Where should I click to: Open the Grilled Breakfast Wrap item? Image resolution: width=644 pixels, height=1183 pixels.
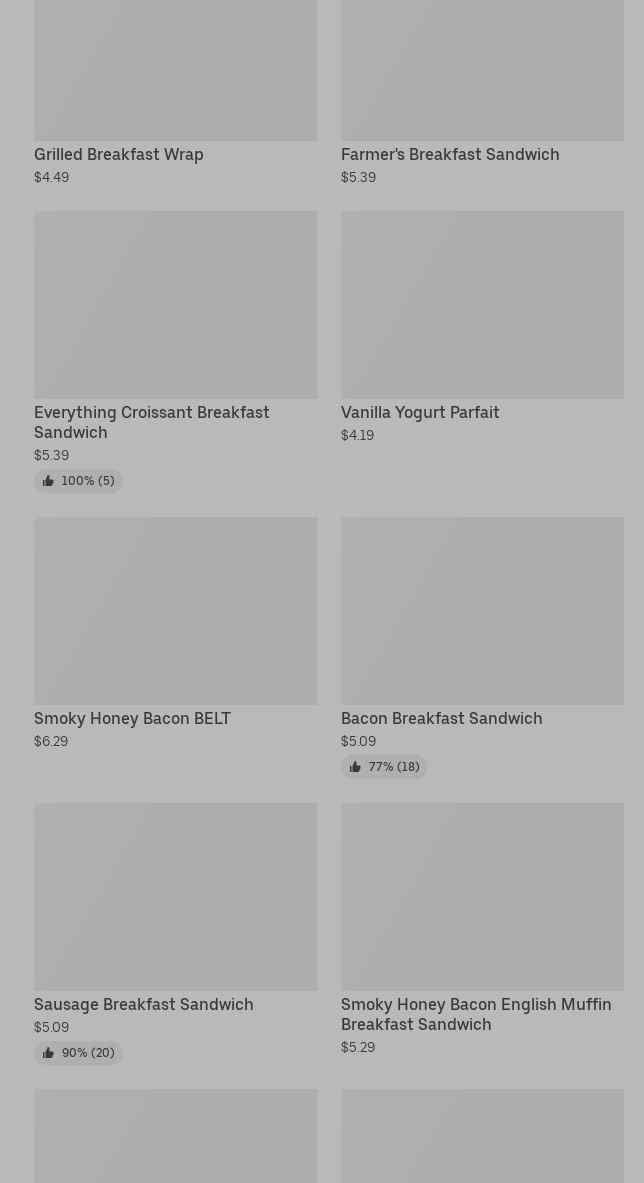(x=118, y=154)
